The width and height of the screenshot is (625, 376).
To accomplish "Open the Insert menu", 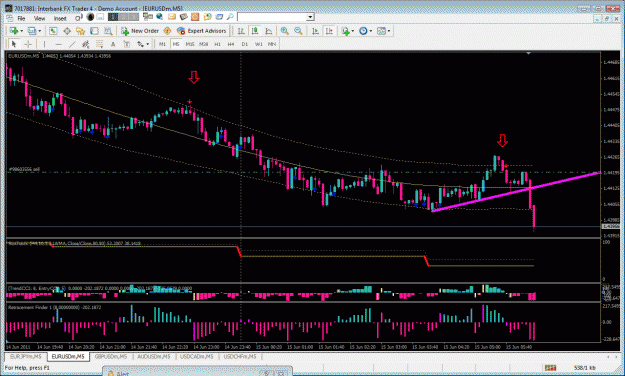I will (x=60, y=18).
